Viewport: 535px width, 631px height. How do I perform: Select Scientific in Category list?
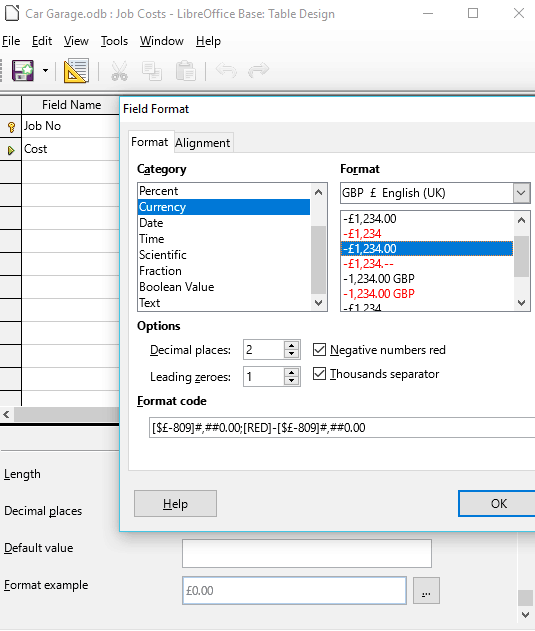pyautogui.click(x=224, y=255)
